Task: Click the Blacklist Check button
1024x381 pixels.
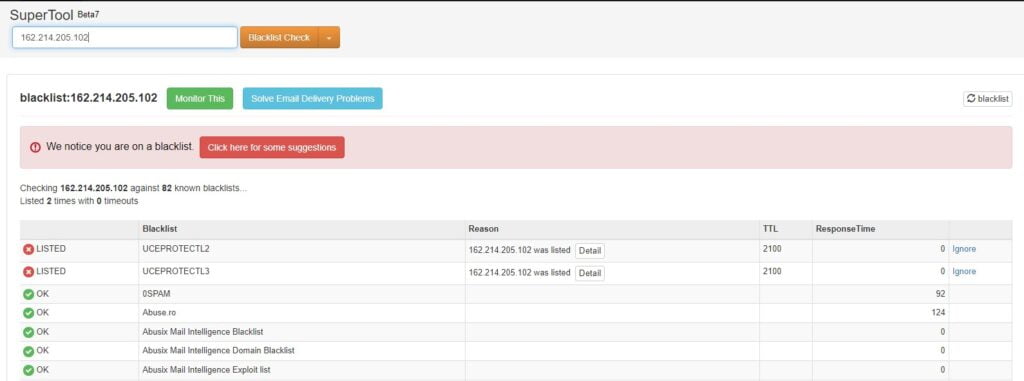Action: (279, 37)
